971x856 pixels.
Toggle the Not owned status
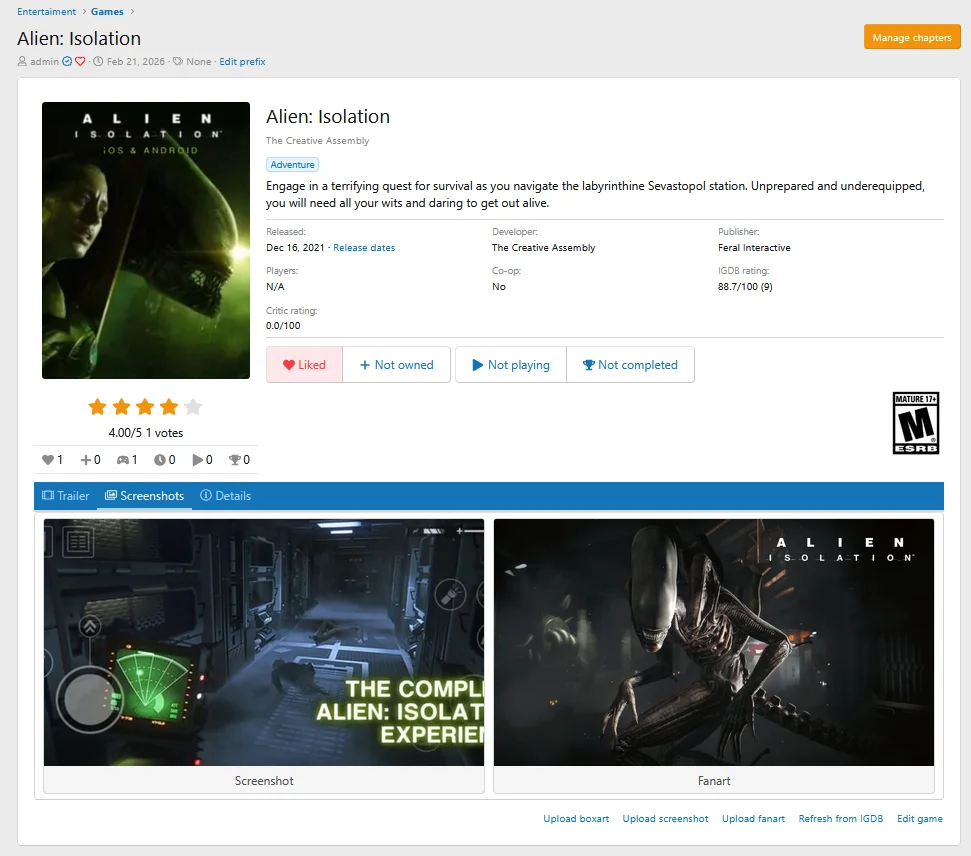tap(396, 365)
